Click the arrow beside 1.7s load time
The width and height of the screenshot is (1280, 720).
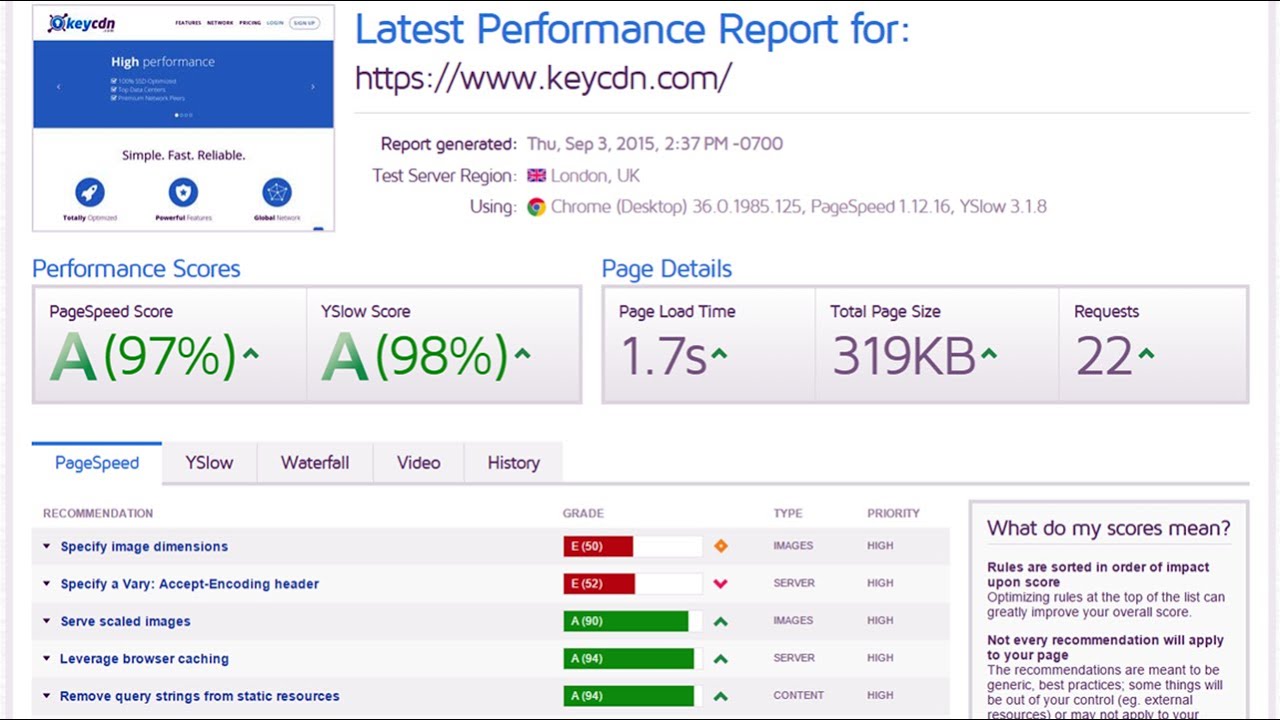(719, 352)
